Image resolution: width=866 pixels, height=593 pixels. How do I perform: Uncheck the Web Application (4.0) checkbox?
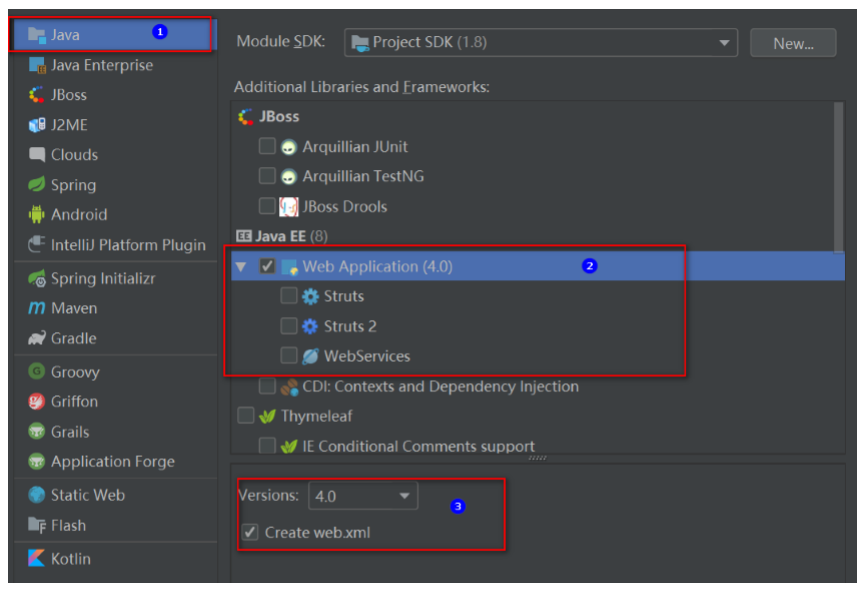267,266
